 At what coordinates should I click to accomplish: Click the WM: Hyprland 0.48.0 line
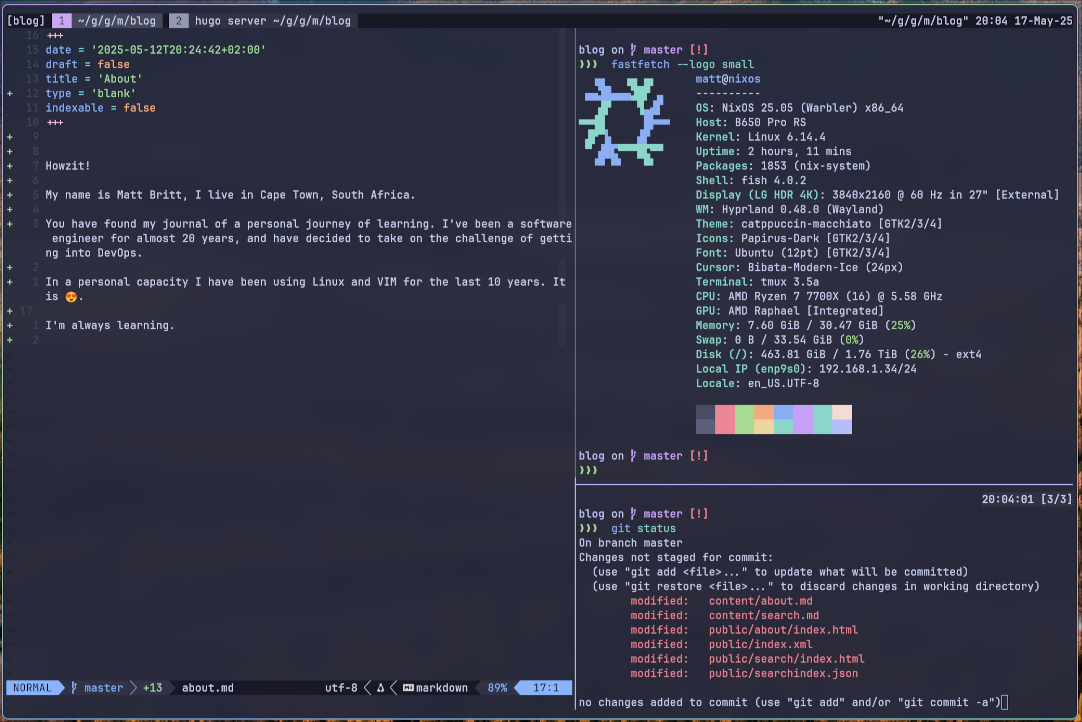pyautogui.click(x=789, y=209)
